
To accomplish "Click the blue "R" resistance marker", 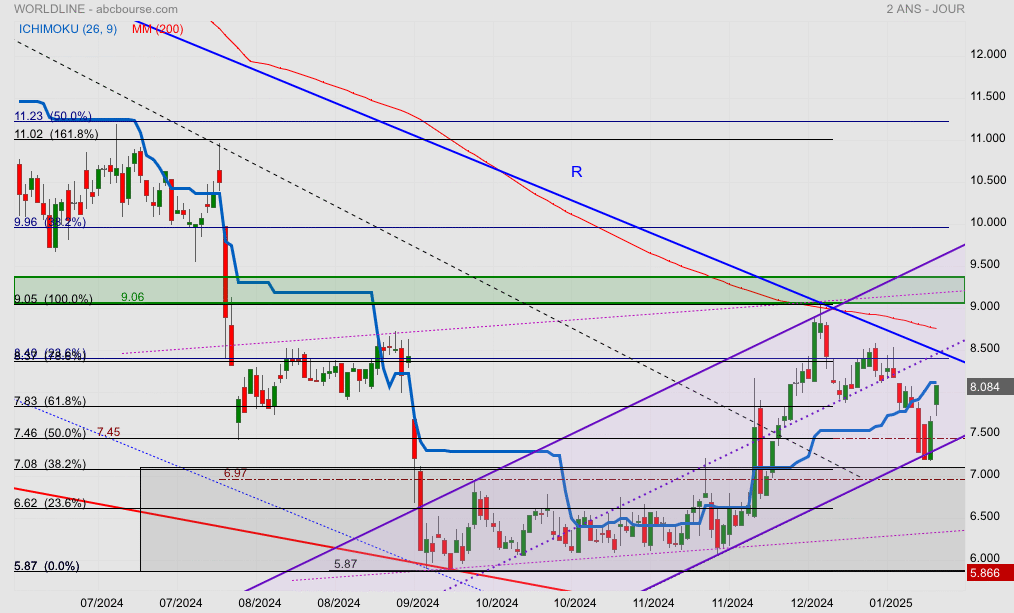I will point(577,171).
